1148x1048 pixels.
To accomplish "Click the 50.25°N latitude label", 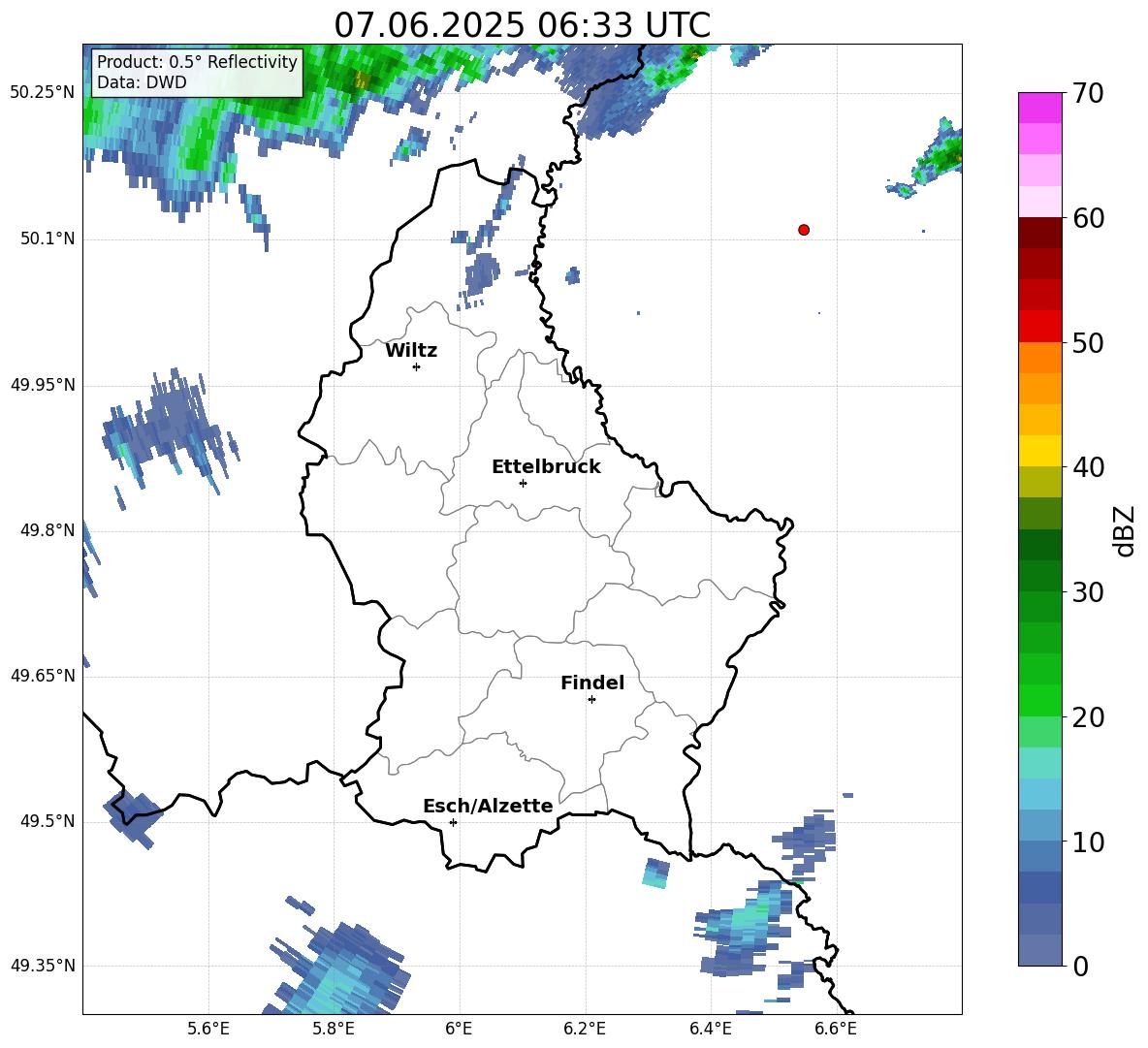I will click(x=43, y=93).
